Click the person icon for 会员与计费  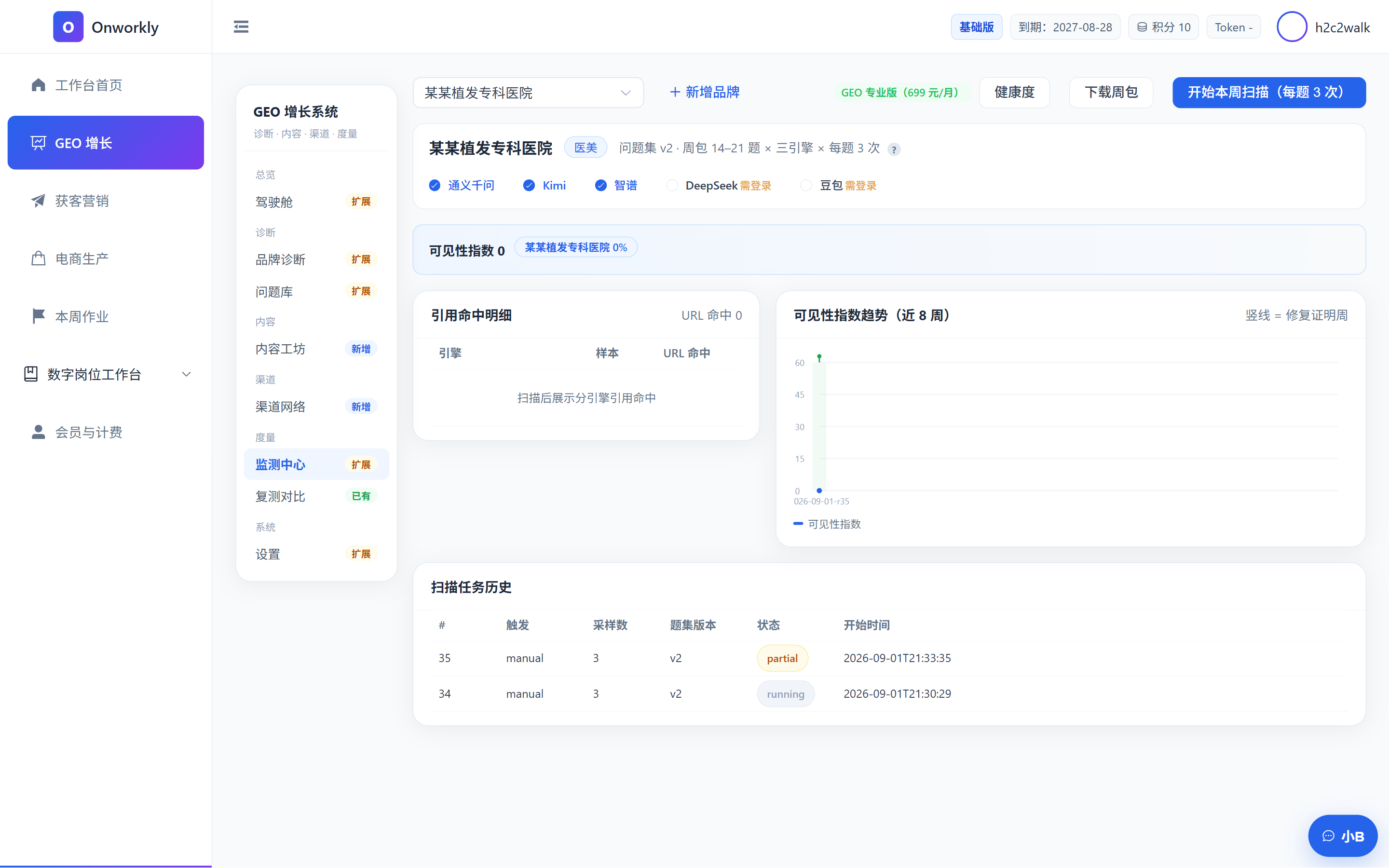point(38,432)
